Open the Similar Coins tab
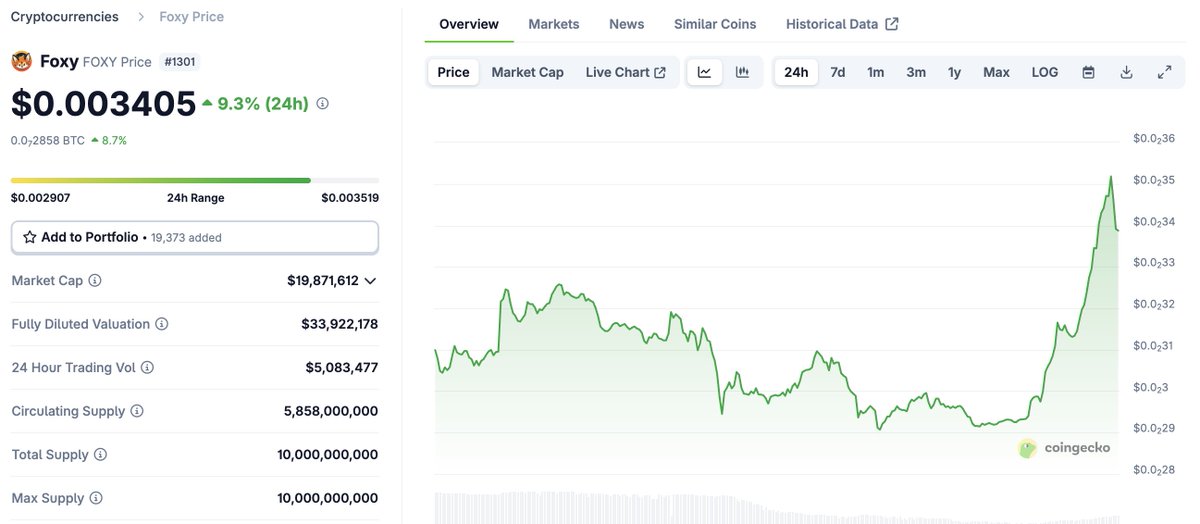1200x524 pixels. (x=715, y=24)
